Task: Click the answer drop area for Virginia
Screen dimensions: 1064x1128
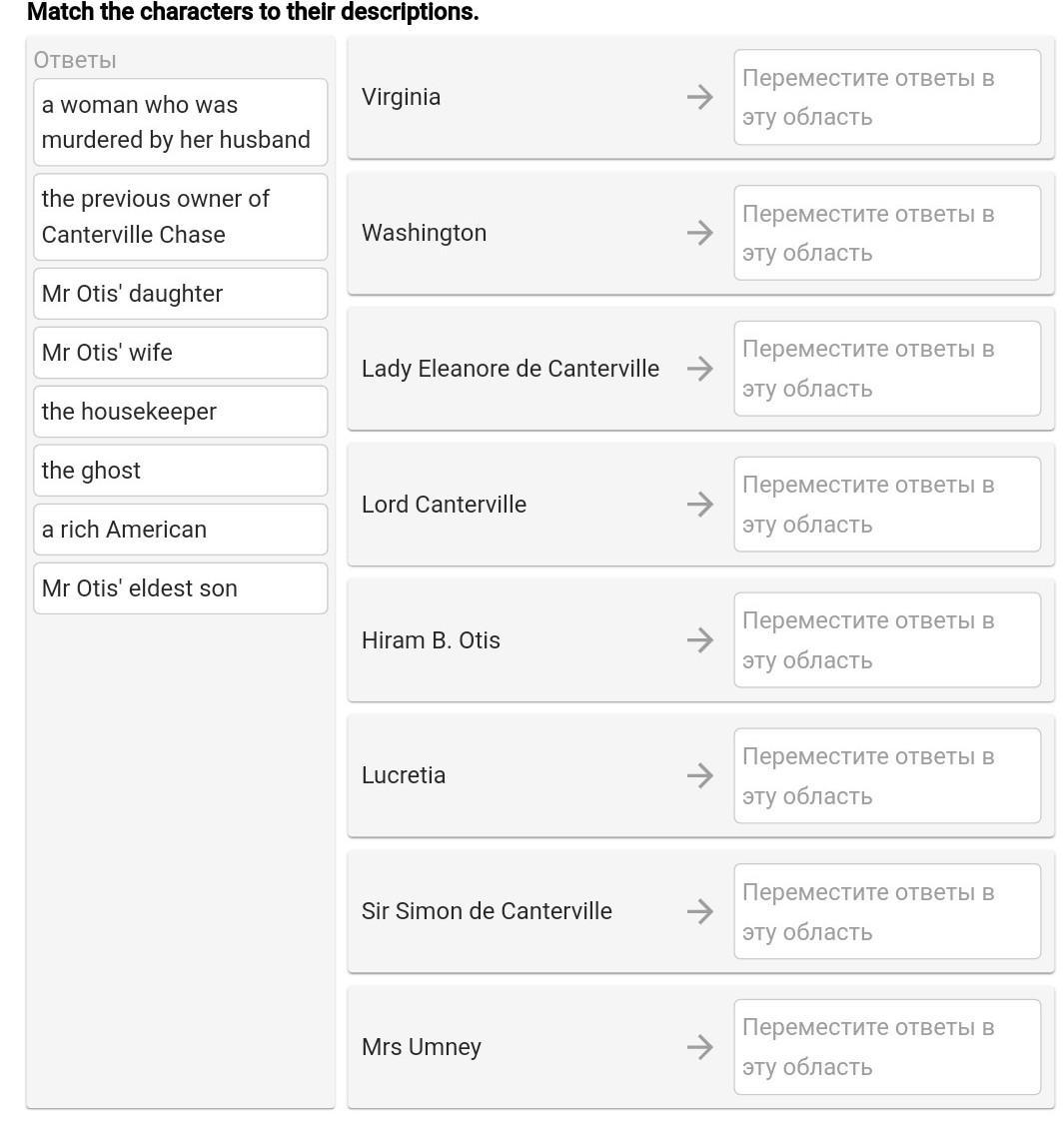Action: coord(887,97)
